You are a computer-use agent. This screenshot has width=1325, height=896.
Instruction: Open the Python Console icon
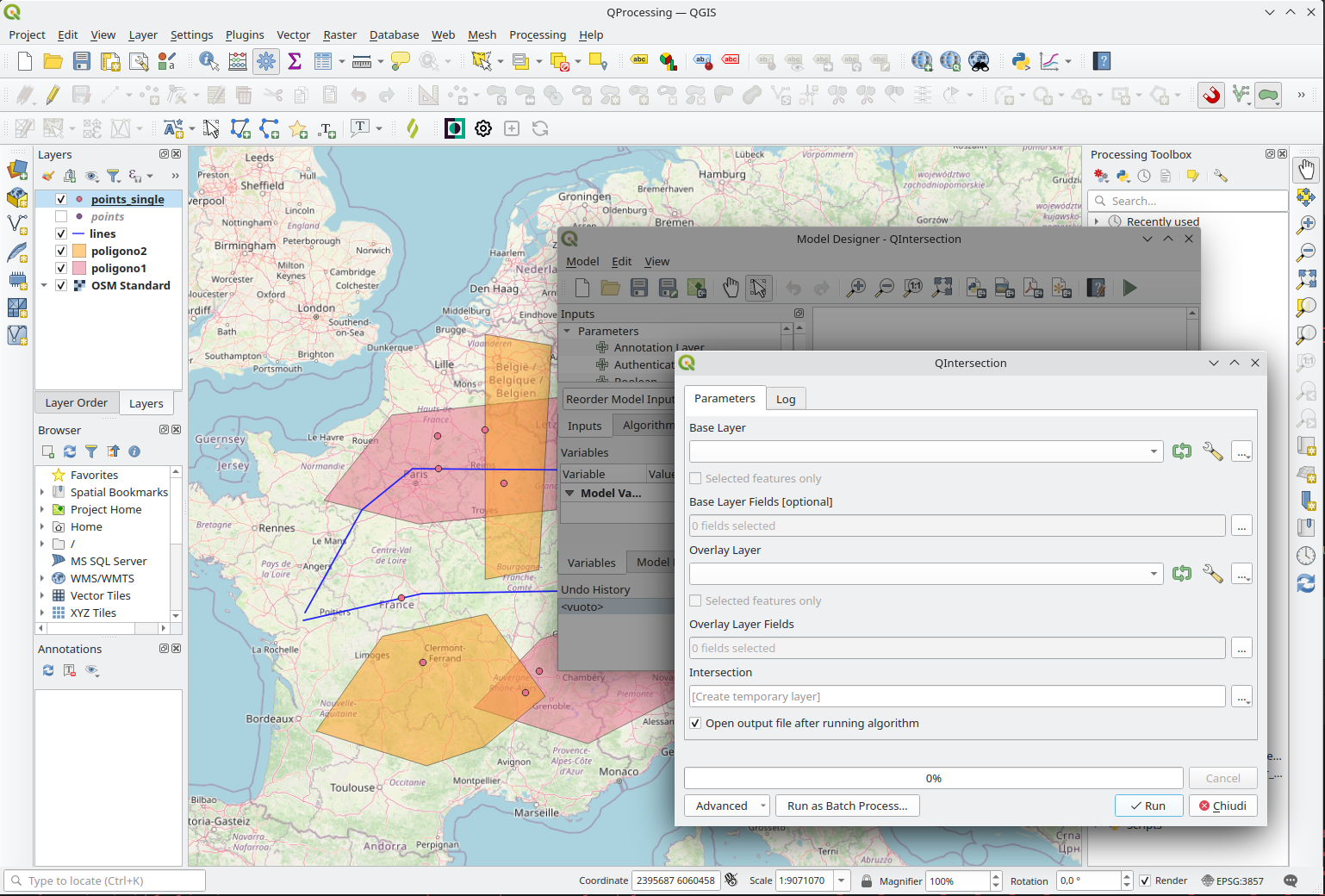point(1021,61)
